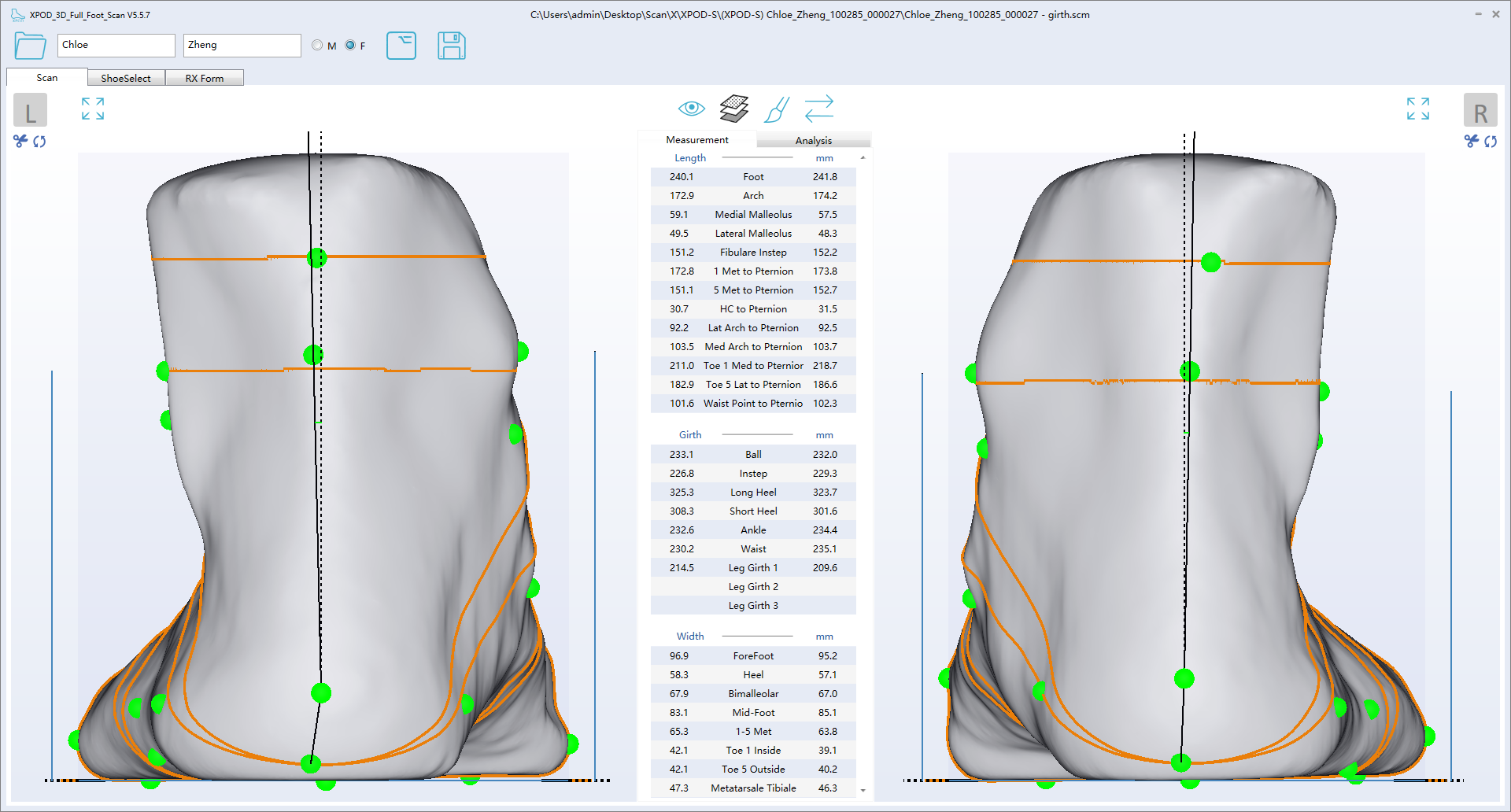Click the new scan document icon

coord(401,46)
